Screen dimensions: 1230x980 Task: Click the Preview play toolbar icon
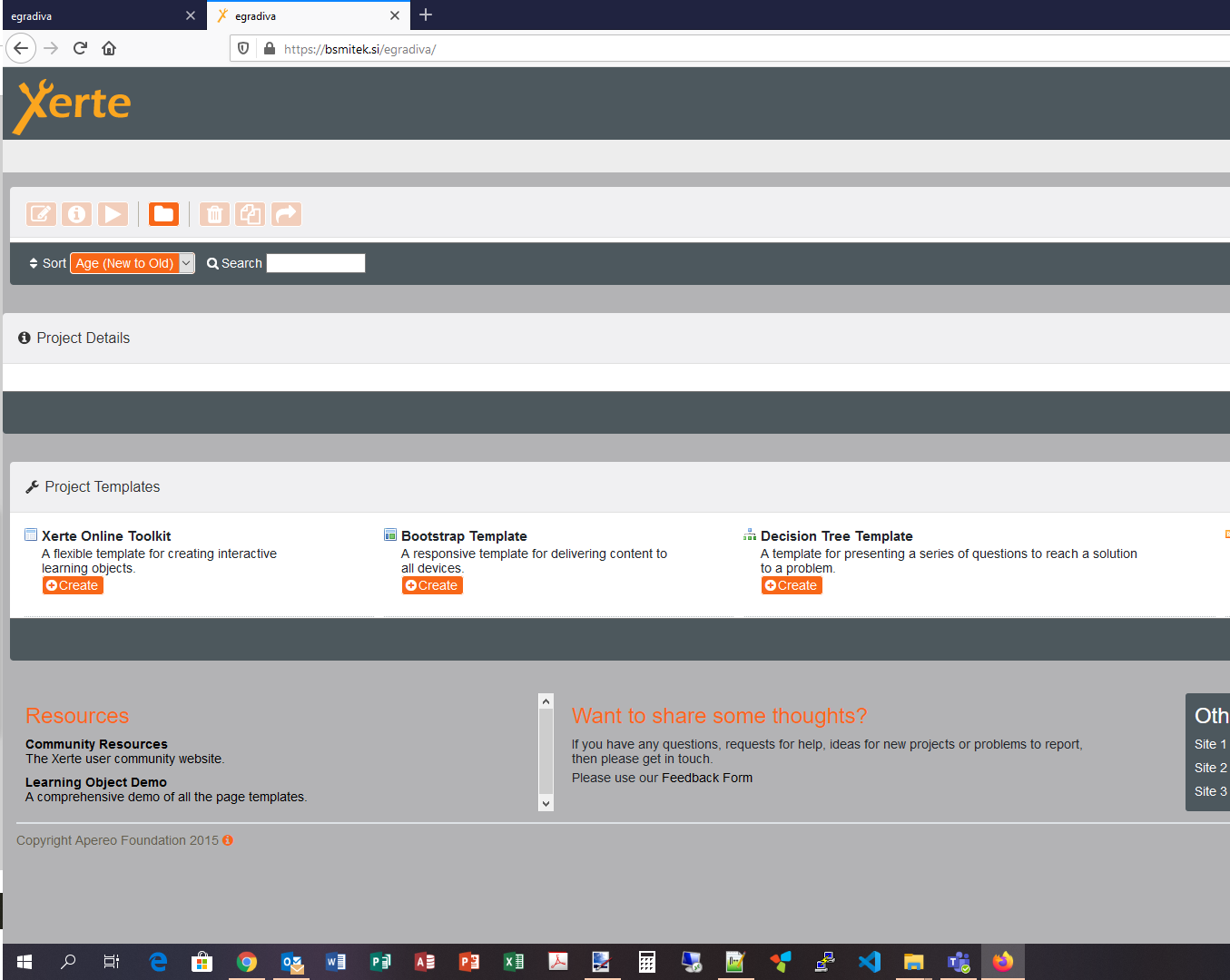point(113,214)
